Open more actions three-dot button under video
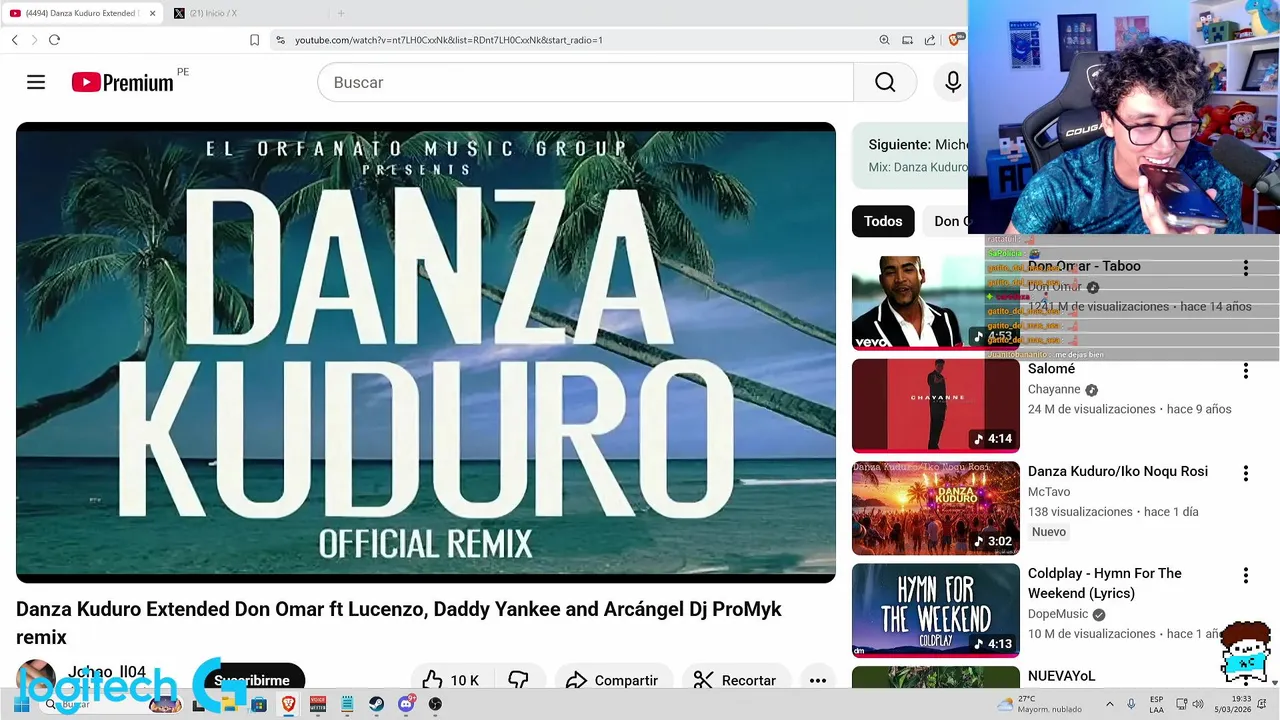Viewport: 1280px width, 720px height. click(x=818, y=680)
